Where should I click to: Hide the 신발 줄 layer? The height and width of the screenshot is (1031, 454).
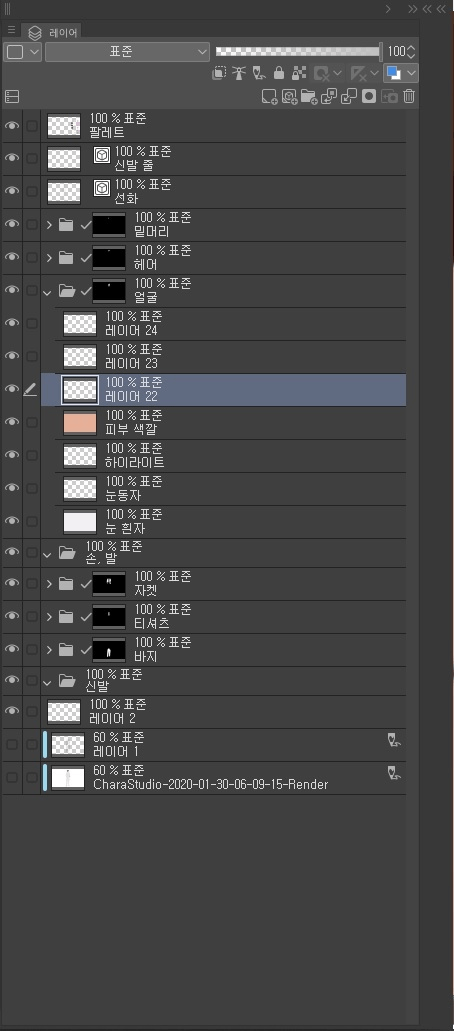pyautogui.click(x=12, y=158)
